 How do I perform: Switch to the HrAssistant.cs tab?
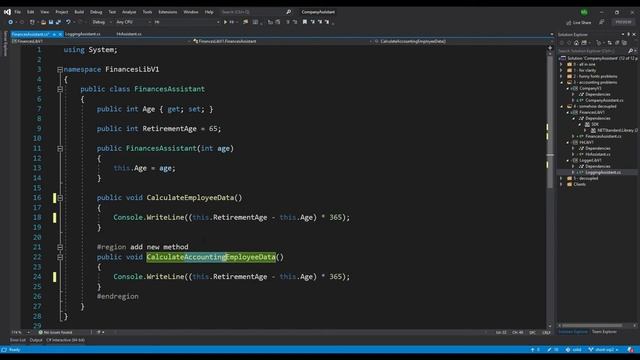click(x=129, y=34)
